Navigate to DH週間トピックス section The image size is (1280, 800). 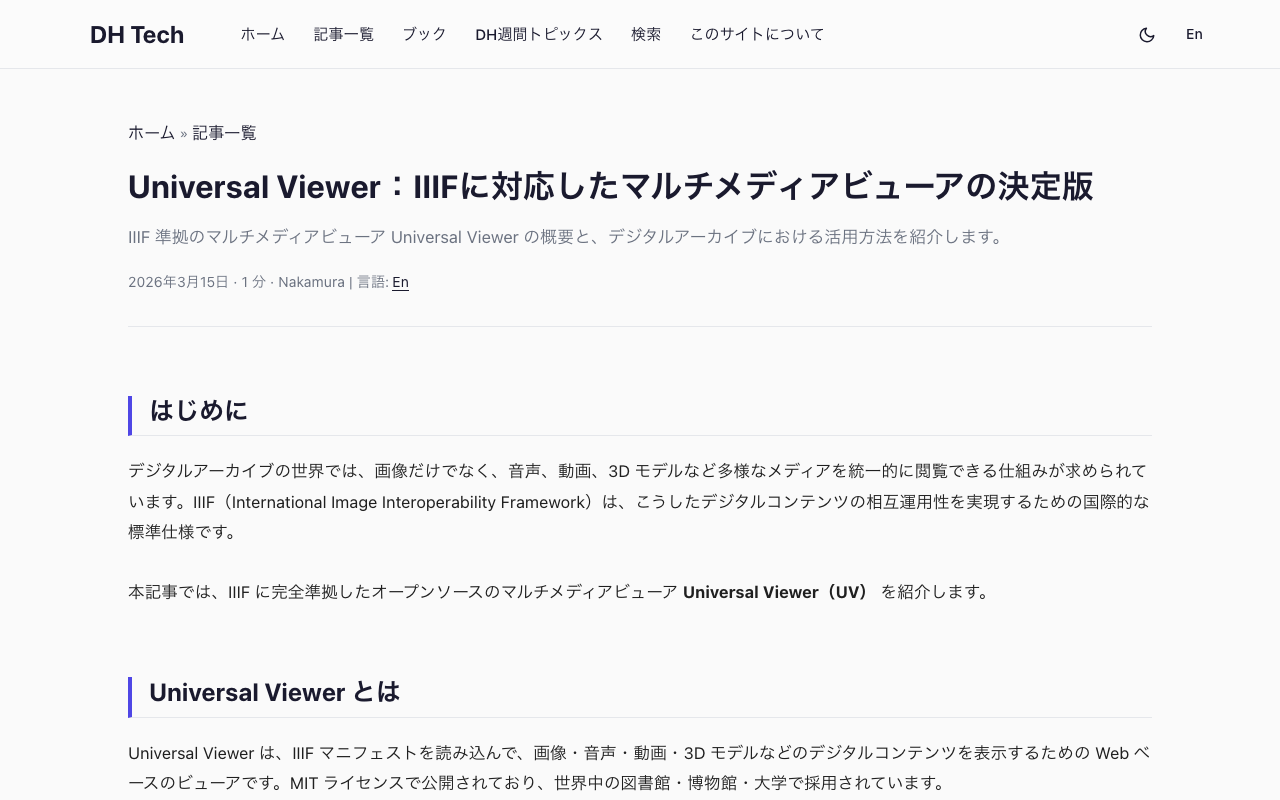coord(539,34)
